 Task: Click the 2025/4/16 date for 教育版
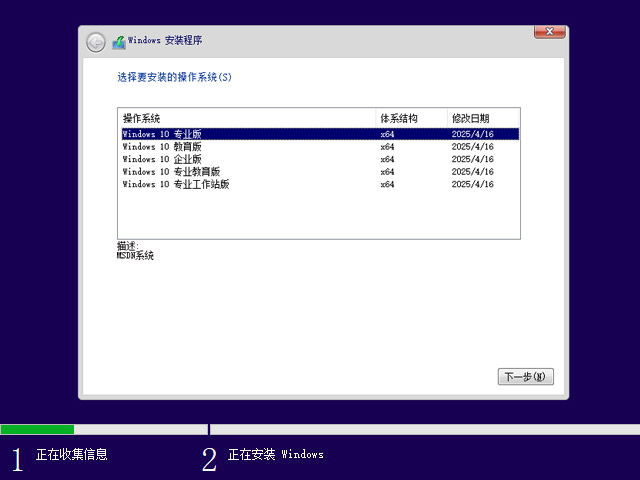coord(472,147)
